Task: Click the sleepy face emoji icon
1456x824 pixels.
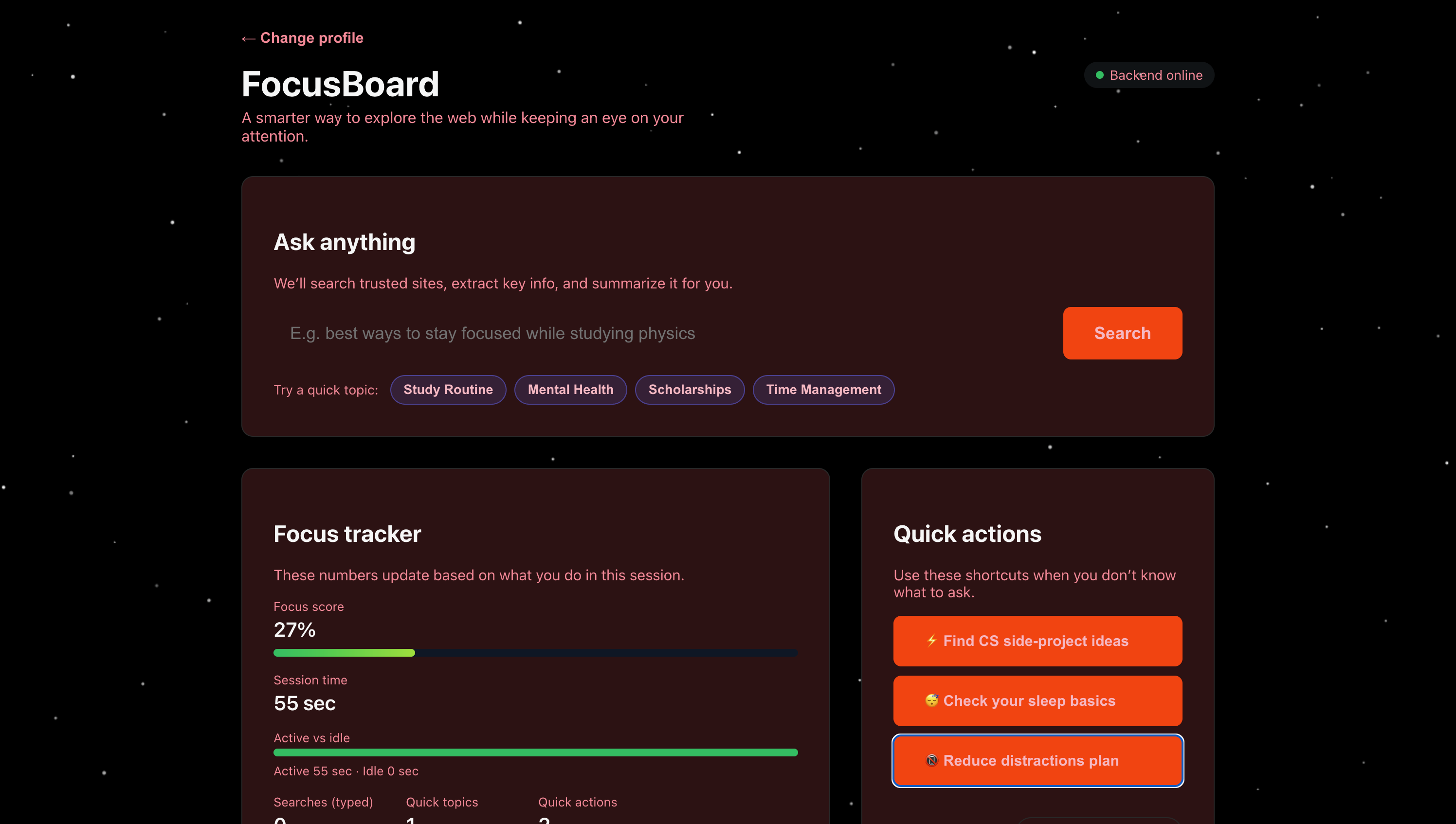Action: 931,700
